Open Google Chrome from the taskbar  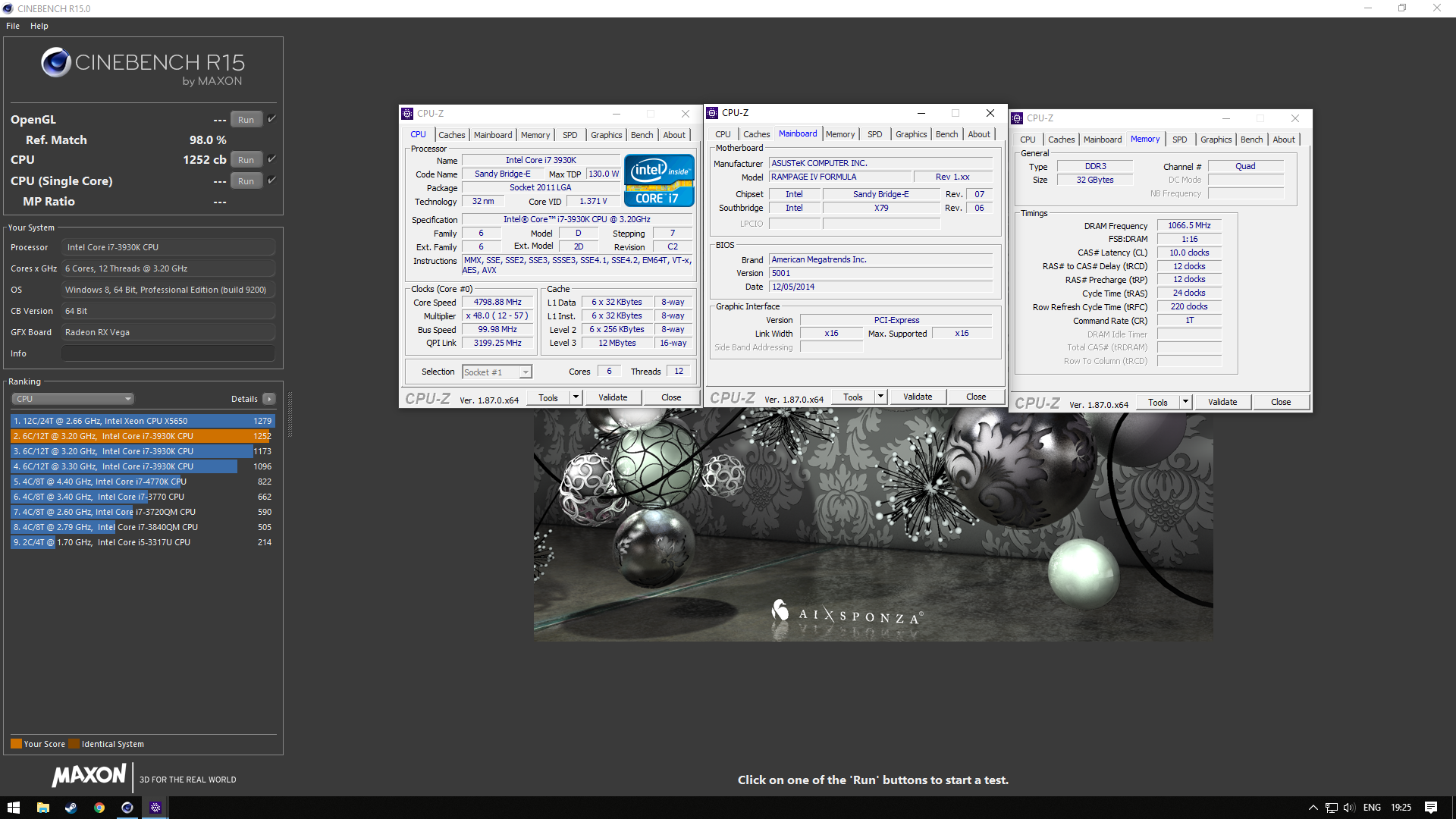click(x=99, y=808)
